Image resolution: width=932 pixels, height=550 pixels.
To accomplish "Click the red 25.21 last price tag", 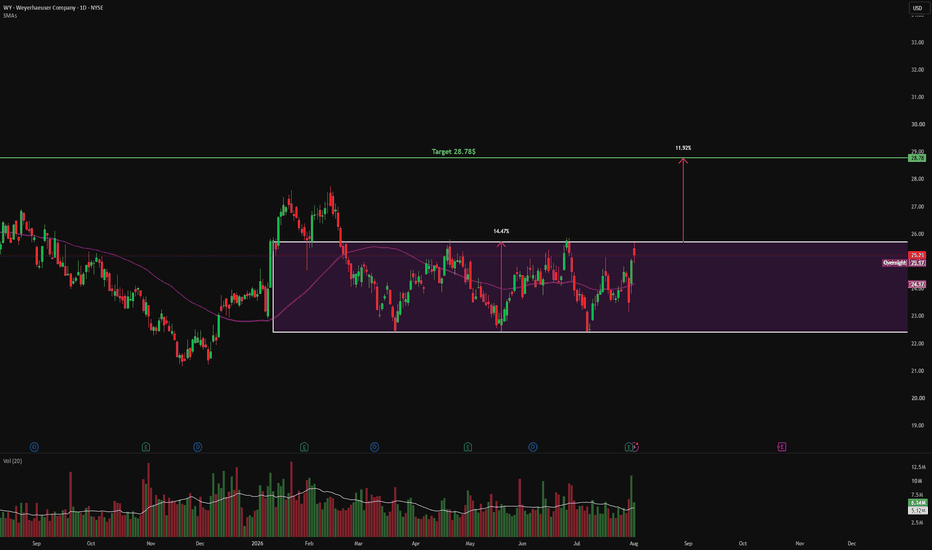I will click(917, 255).
